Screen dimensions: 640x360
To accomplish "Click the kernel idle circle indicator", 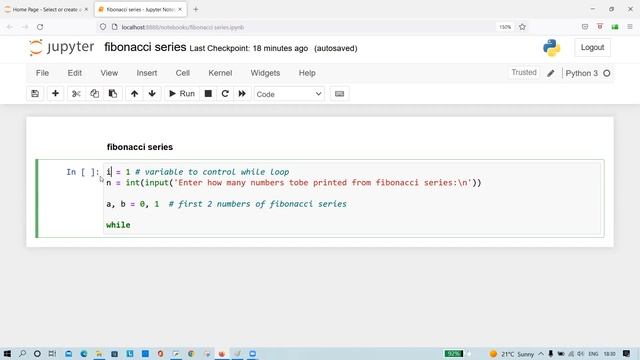I will click(x=607, y=73).
